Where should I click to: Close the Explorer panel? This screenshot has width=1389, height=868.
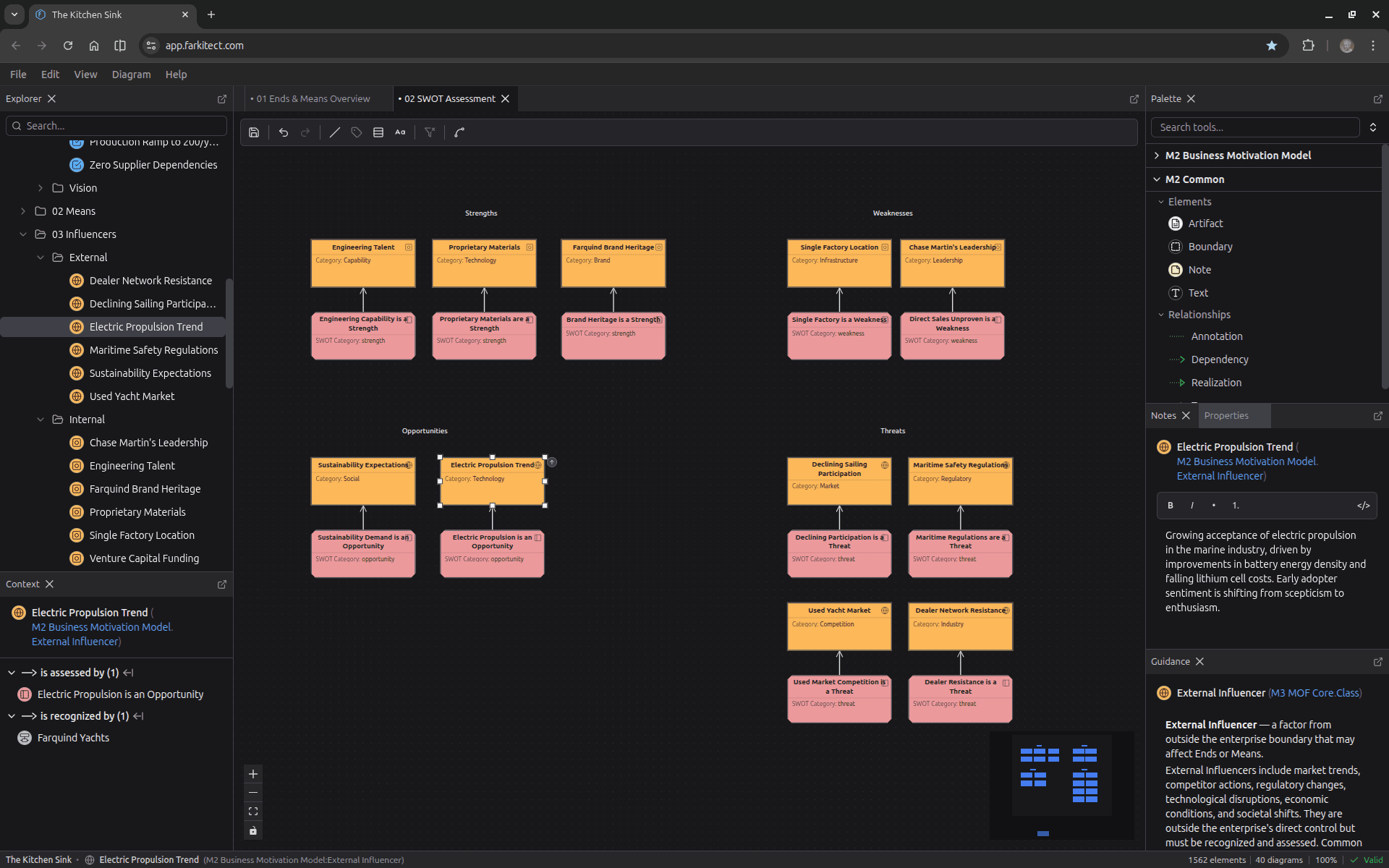tap(51, 99)
